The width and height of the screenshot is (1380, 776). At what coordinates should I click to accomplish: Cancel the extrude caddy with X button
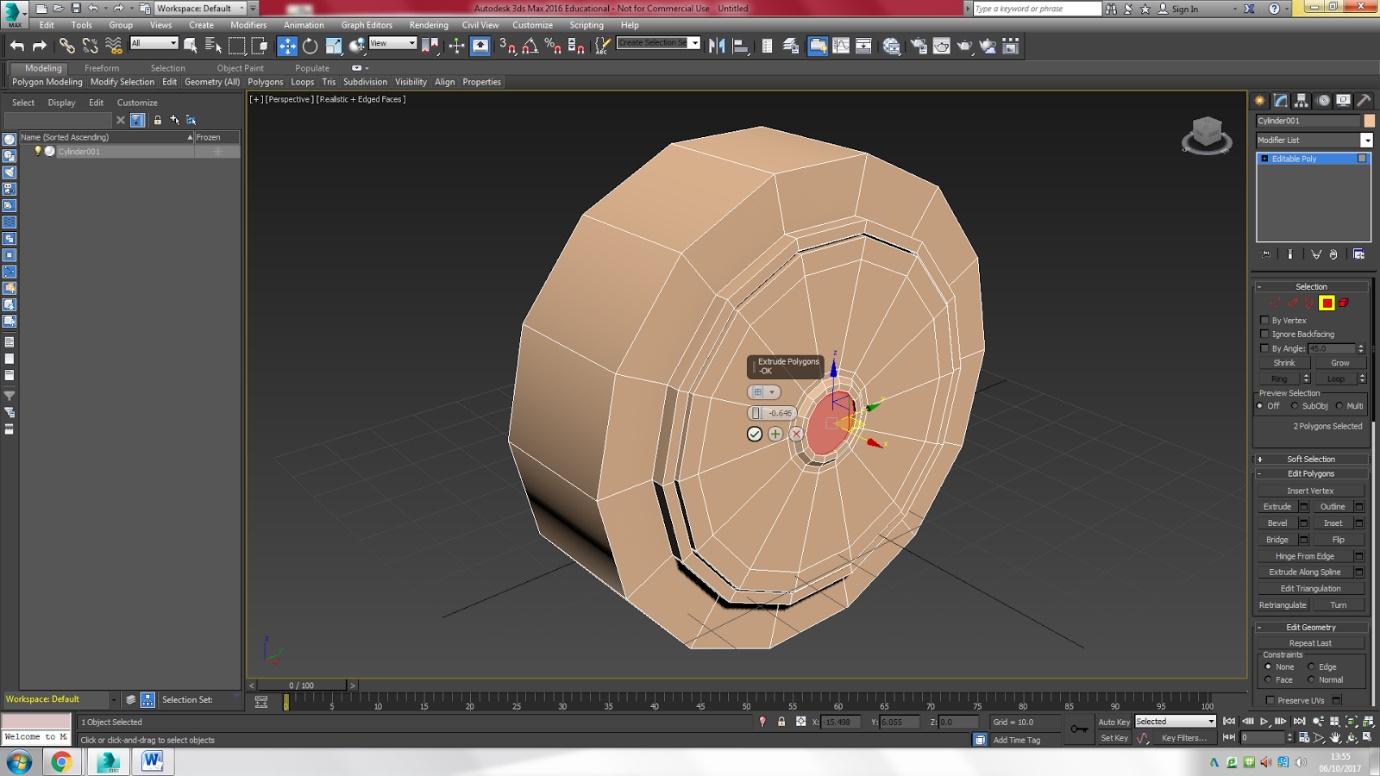[796, 434]
